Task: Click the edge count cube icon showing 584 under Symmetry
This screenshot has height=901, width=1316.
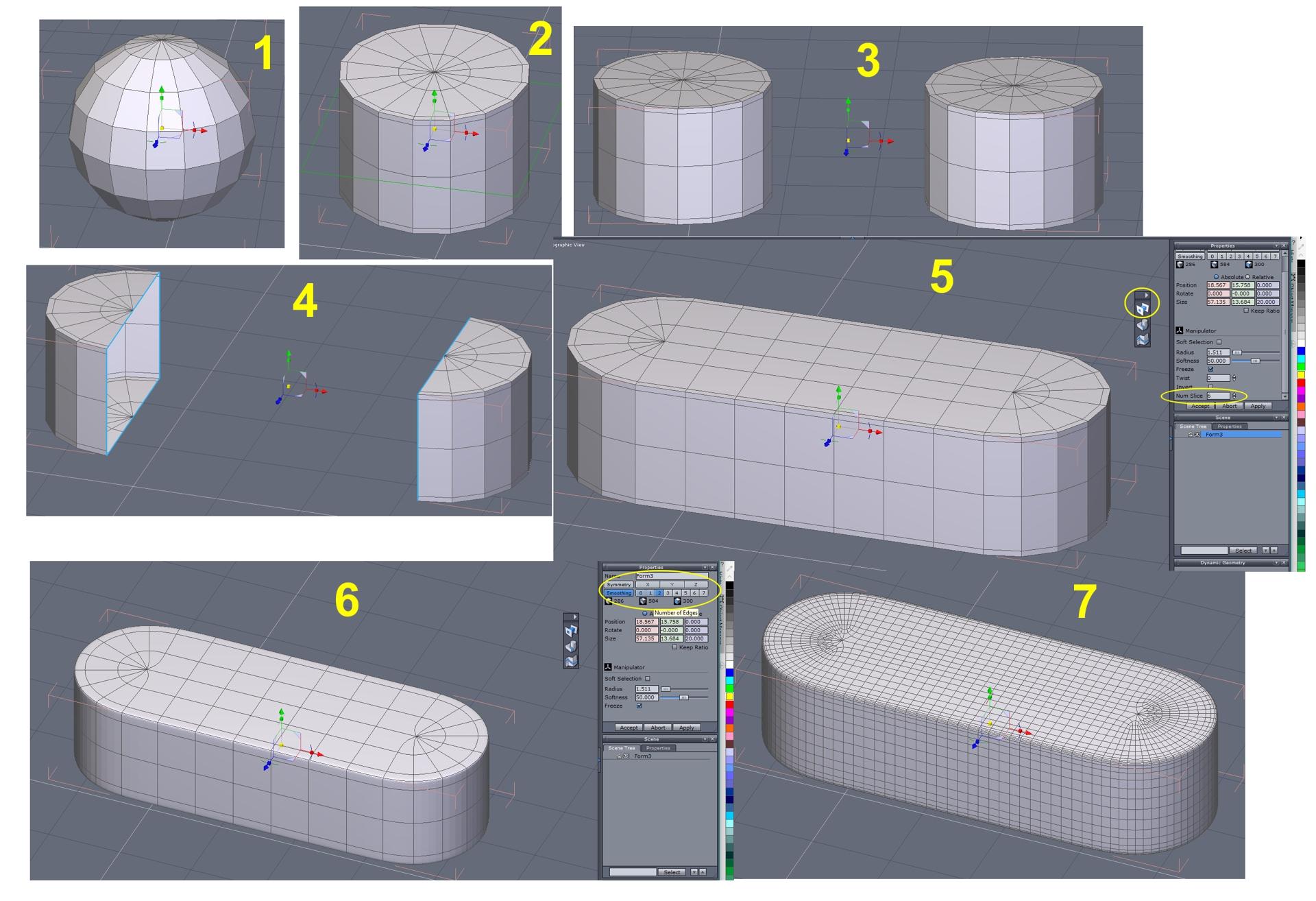Action: point(643,601)
